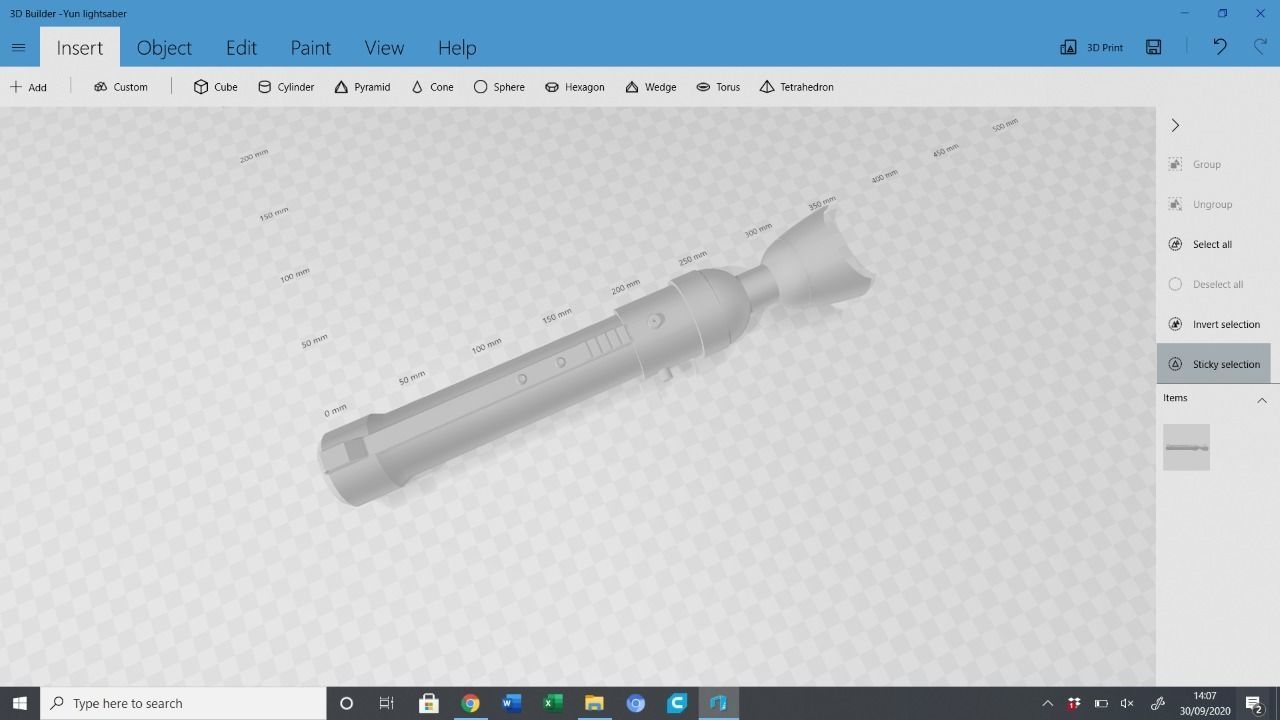Check battery status in system tray

coord(1101,703)
